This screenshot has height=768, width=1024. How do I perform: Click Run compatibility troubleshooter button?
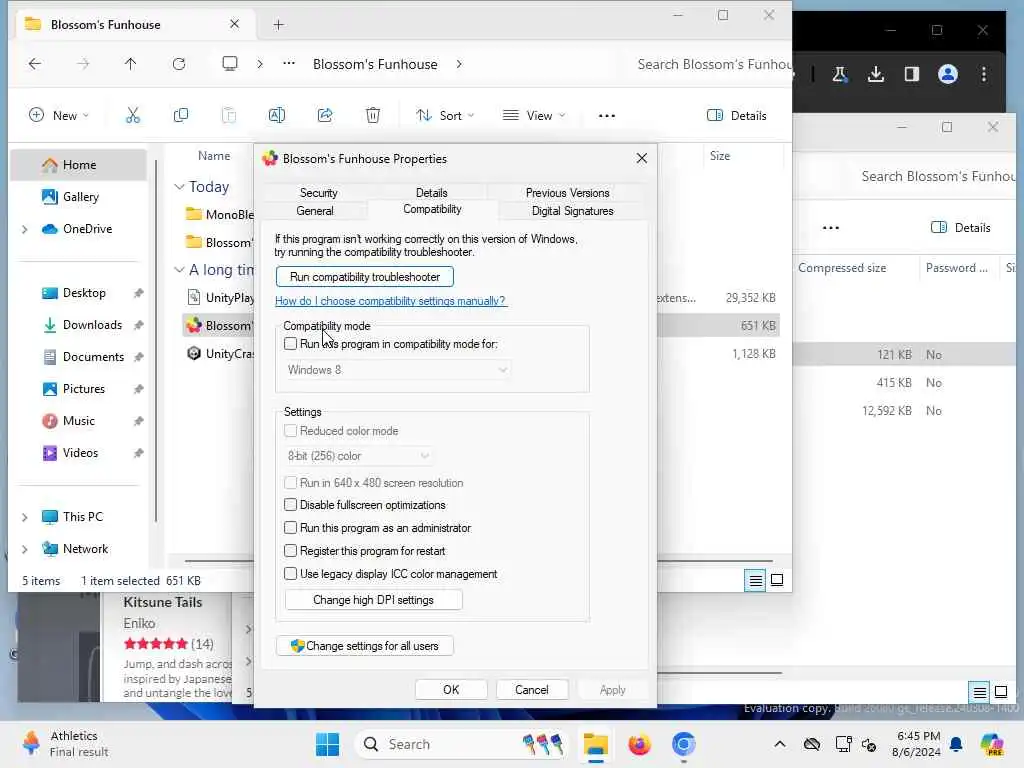pos(364,277)
